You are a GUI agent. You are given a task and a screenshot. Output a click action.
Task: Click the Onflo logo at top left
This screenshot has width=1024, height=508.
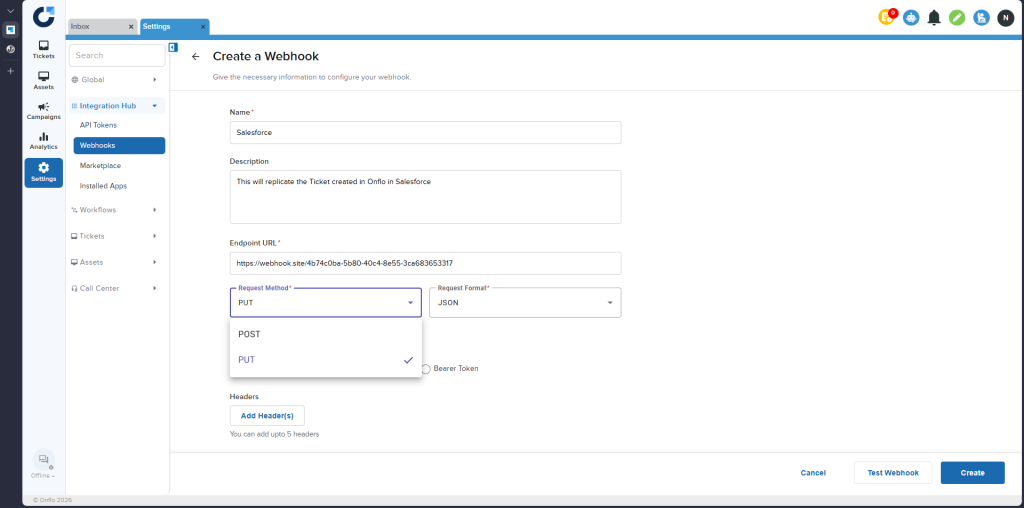click(44, 16)
